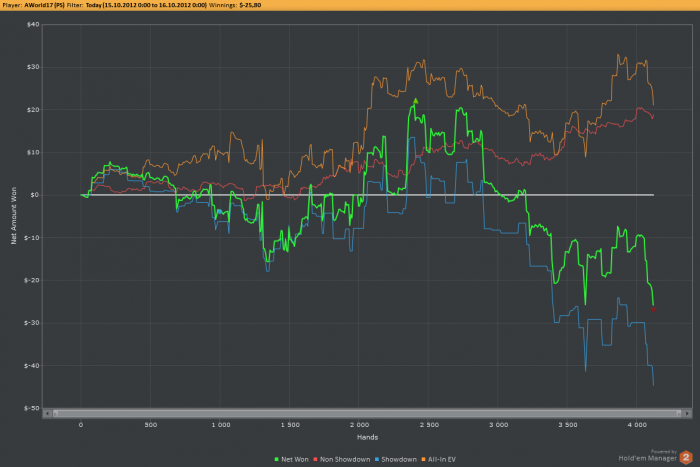Click the $-30 y-axis label
The width and height of the screenshot is (700, 467).
coord(32,323)
